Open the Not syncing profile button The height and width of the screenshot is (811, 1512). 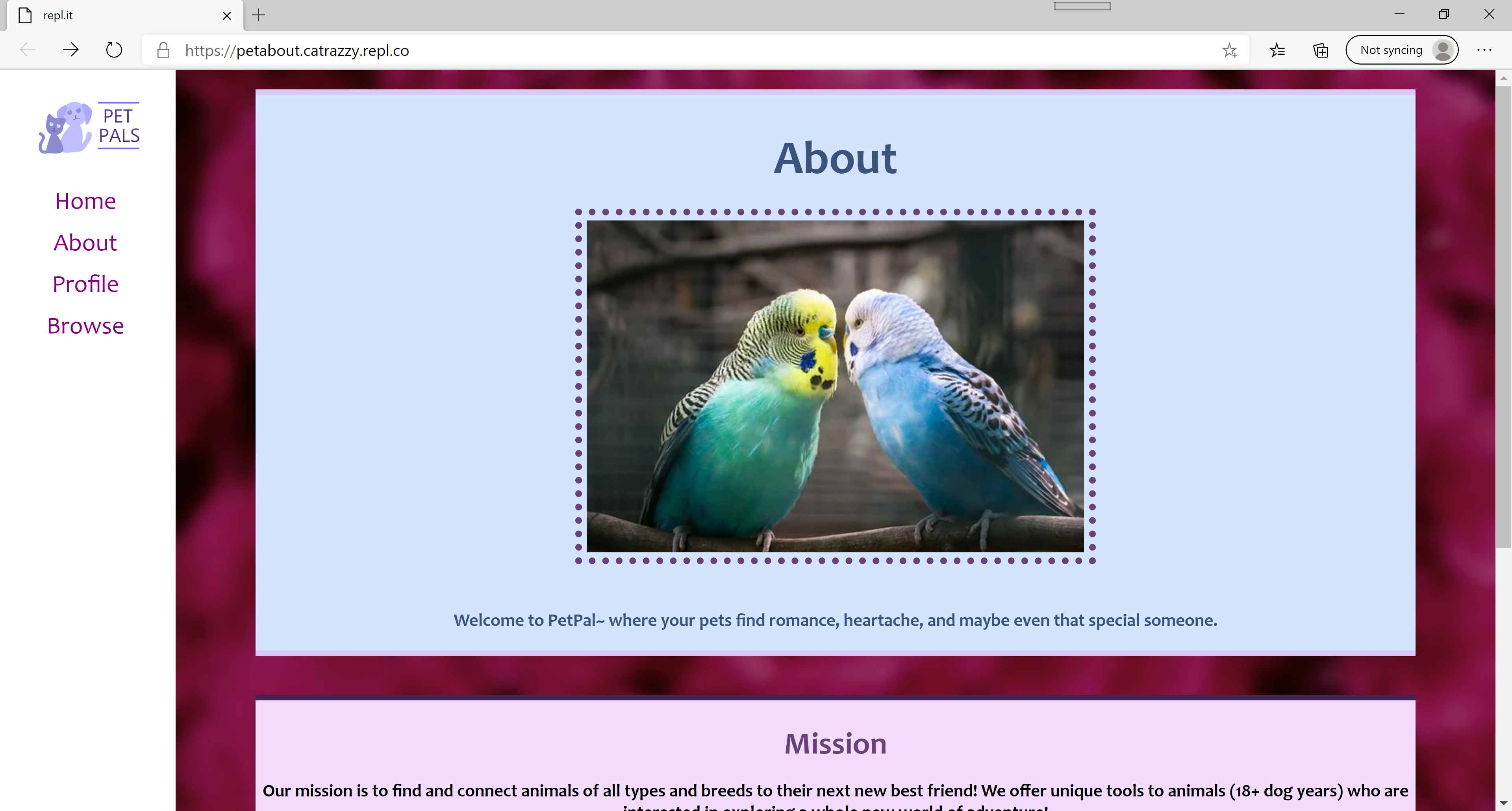coord(1401,50)
